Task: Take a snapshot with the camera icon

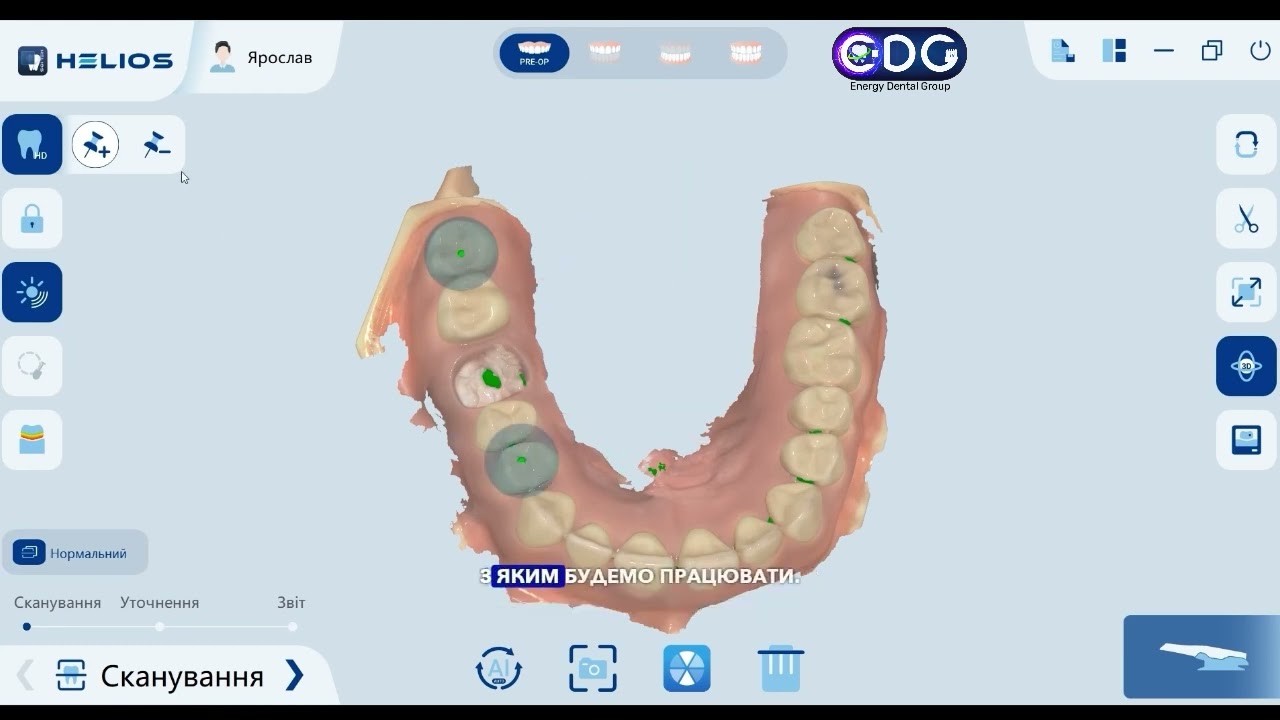Action: [593, 668]
